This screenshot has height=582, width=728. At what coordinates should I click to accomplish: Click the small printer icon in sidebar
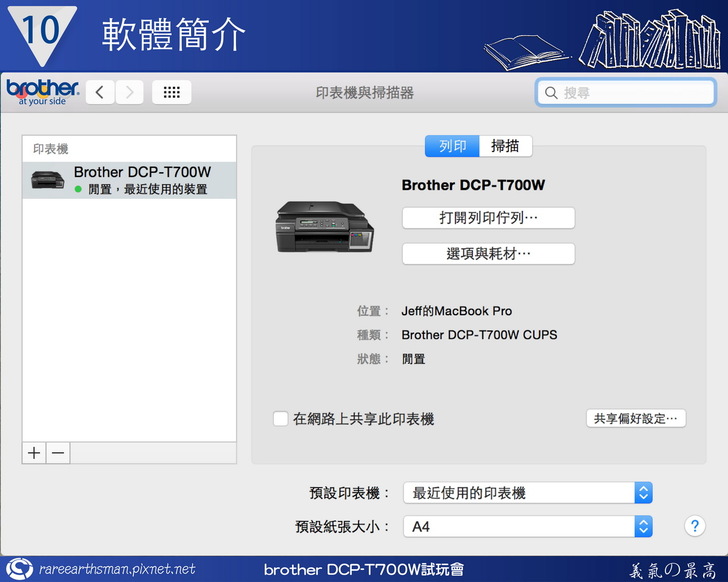point(48,180)
